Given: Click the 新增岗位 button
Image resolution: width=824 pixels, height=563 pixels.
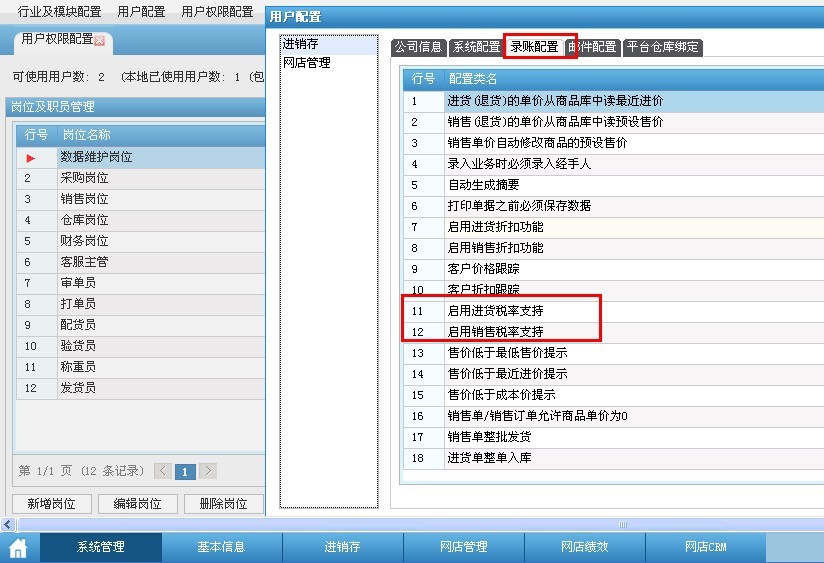Looking at the screenshot, I should coord(52,504).
